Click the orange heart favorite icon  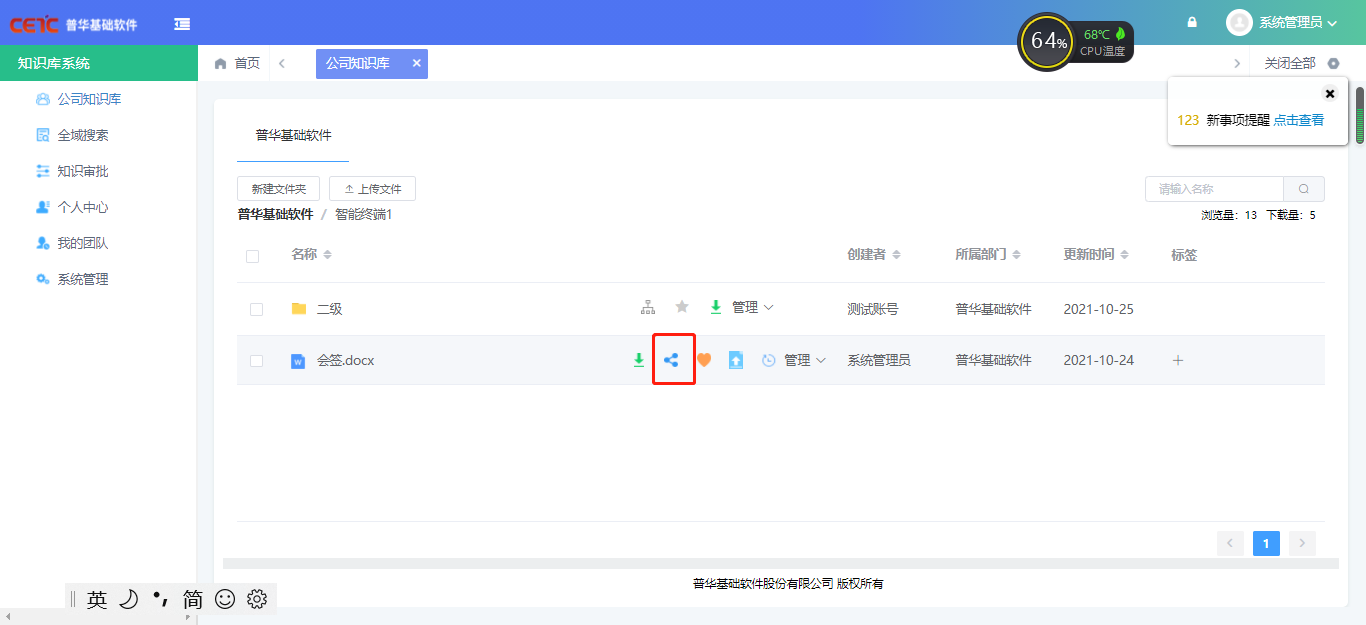(x=704, y=360)
